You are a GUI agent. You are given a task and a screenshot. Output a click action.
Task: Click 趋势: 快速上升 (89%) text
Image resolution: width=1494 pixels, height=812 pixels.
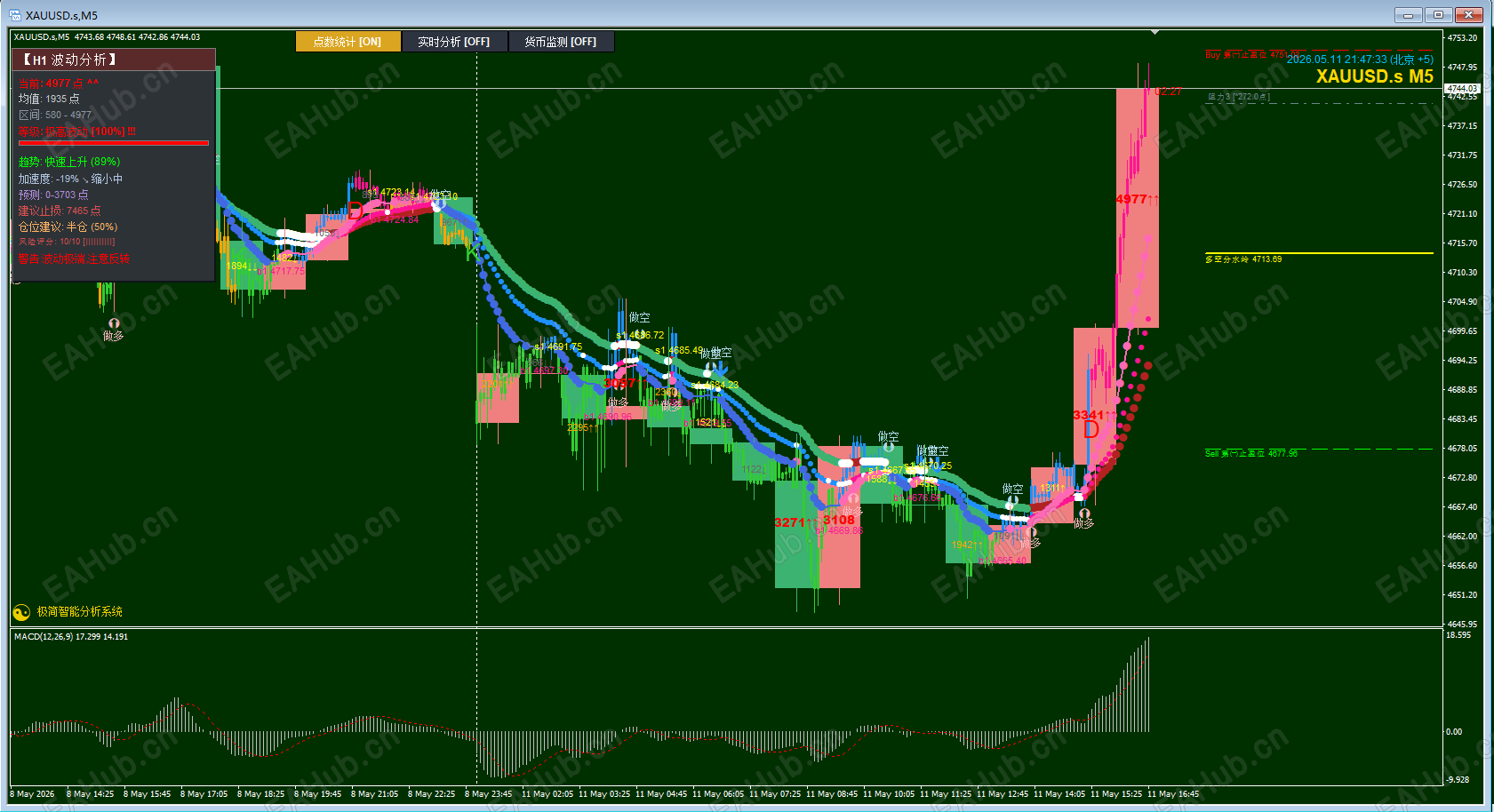[69, 162]
